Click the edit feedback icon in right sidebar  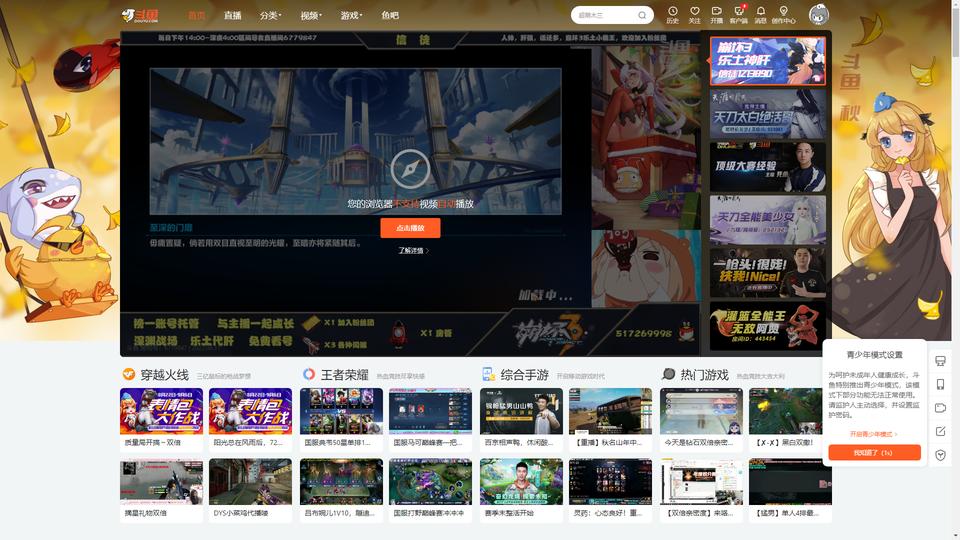pos(940,432)
